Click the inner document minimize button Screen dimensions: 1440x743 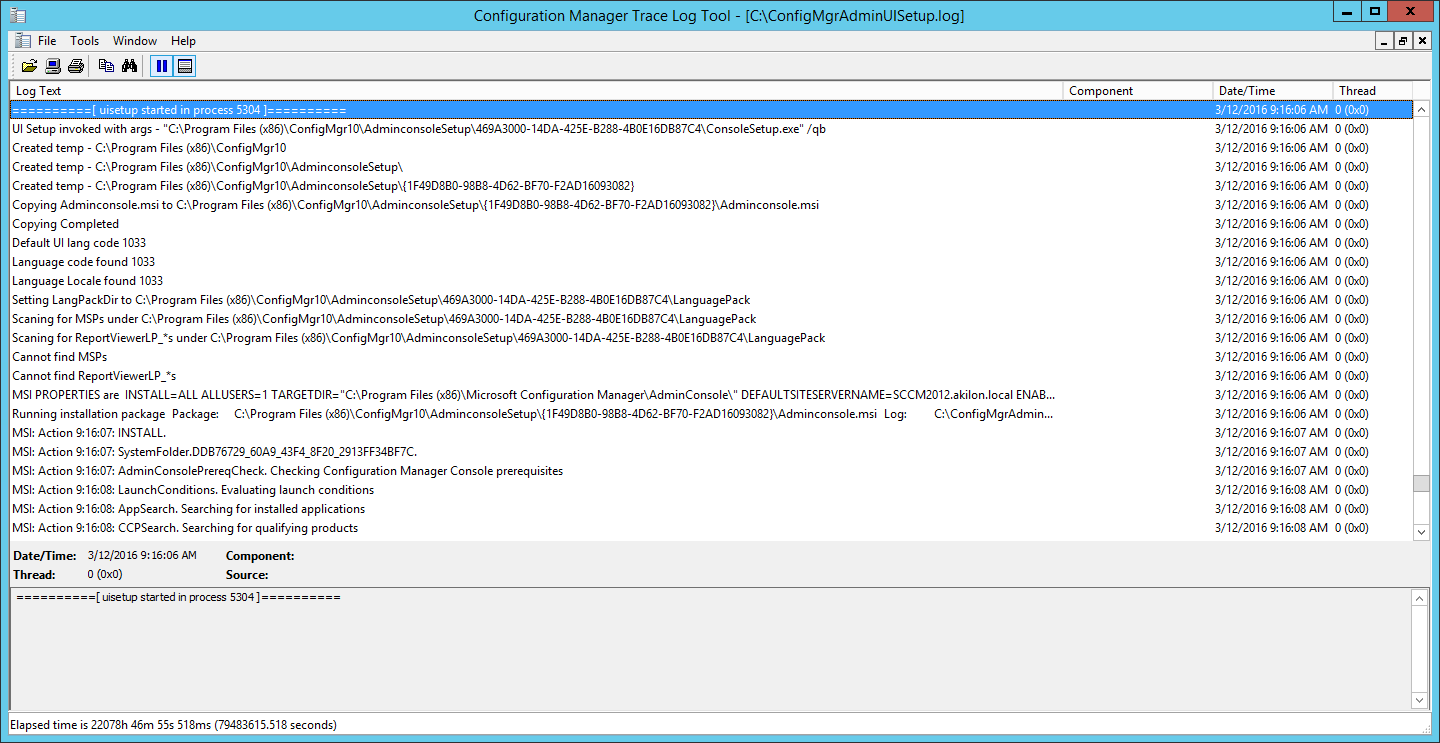[1385, 41]
